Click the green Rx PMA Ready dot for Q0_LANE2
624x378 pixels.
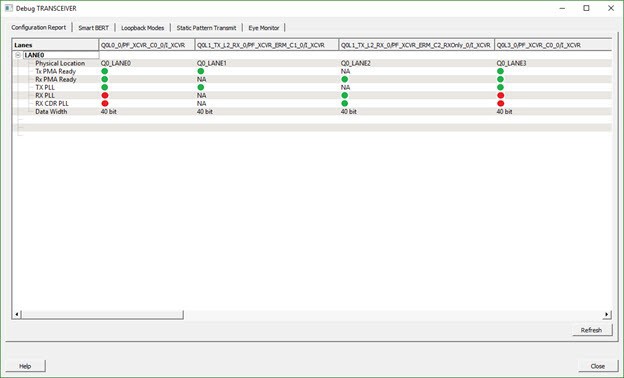(345, 79)
